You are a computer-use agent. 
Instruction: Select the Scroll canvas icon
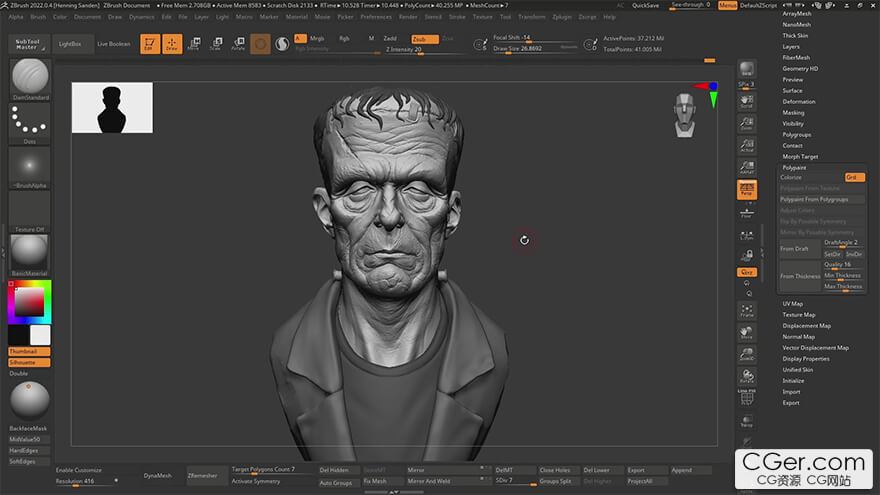[746, 102]
